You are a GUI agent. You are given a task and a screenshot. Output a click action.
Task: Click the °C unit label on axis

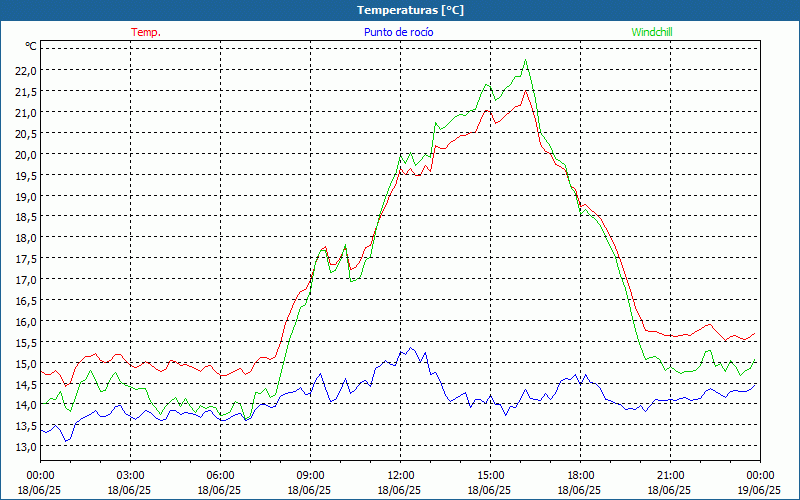(x=31, y=46)
